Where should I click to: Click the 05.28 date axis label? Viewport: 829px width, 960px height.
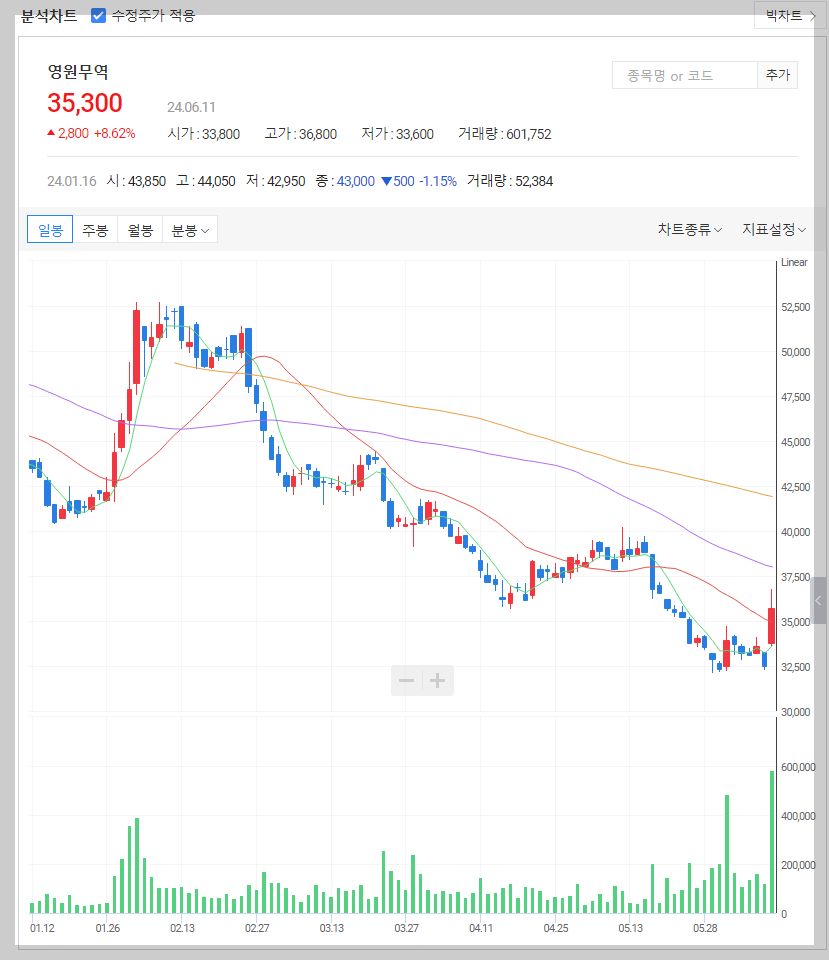coord(705,928)
